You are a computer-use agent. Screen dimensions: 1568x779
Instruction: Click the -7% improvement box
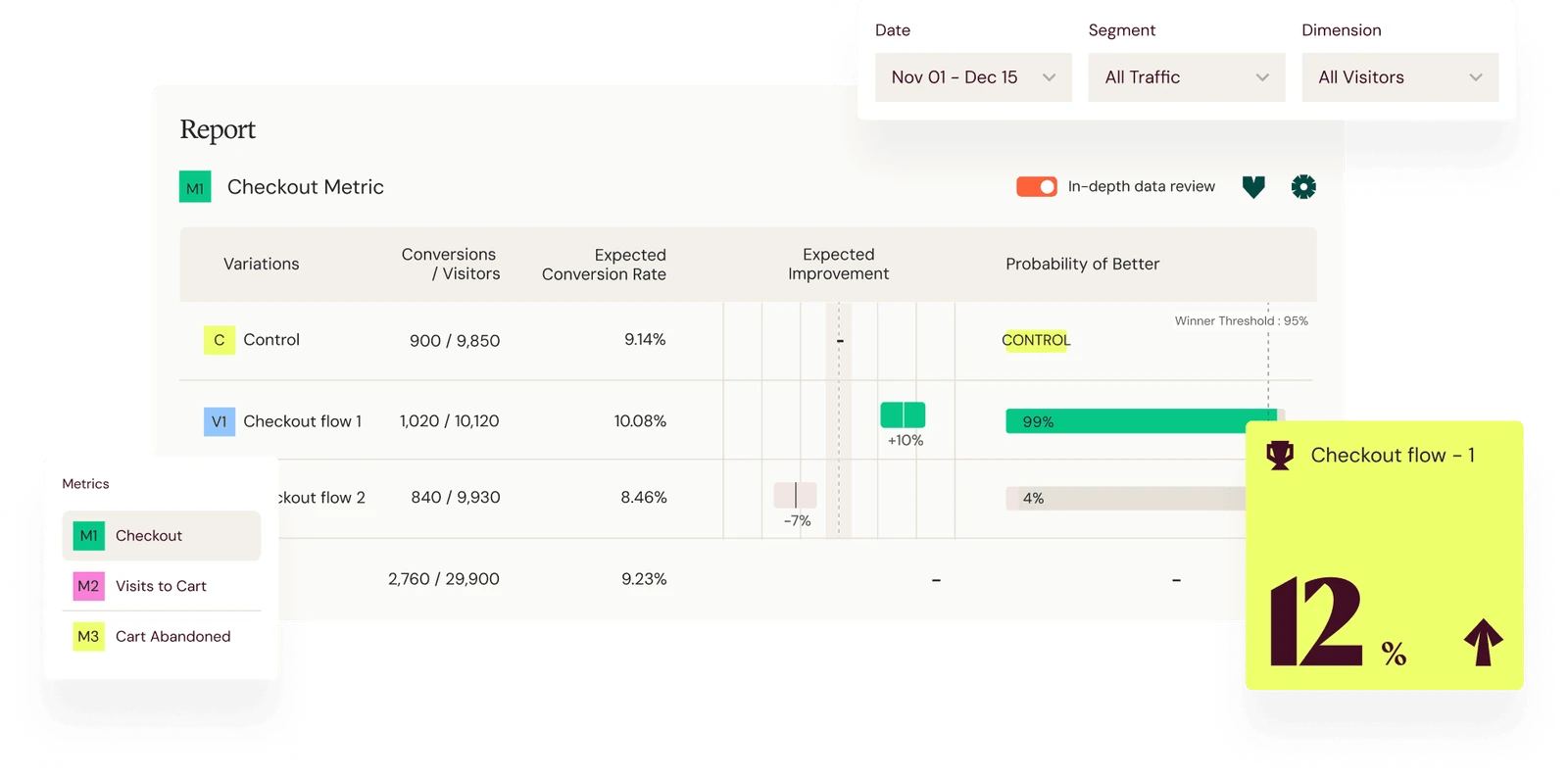point(795,495)
